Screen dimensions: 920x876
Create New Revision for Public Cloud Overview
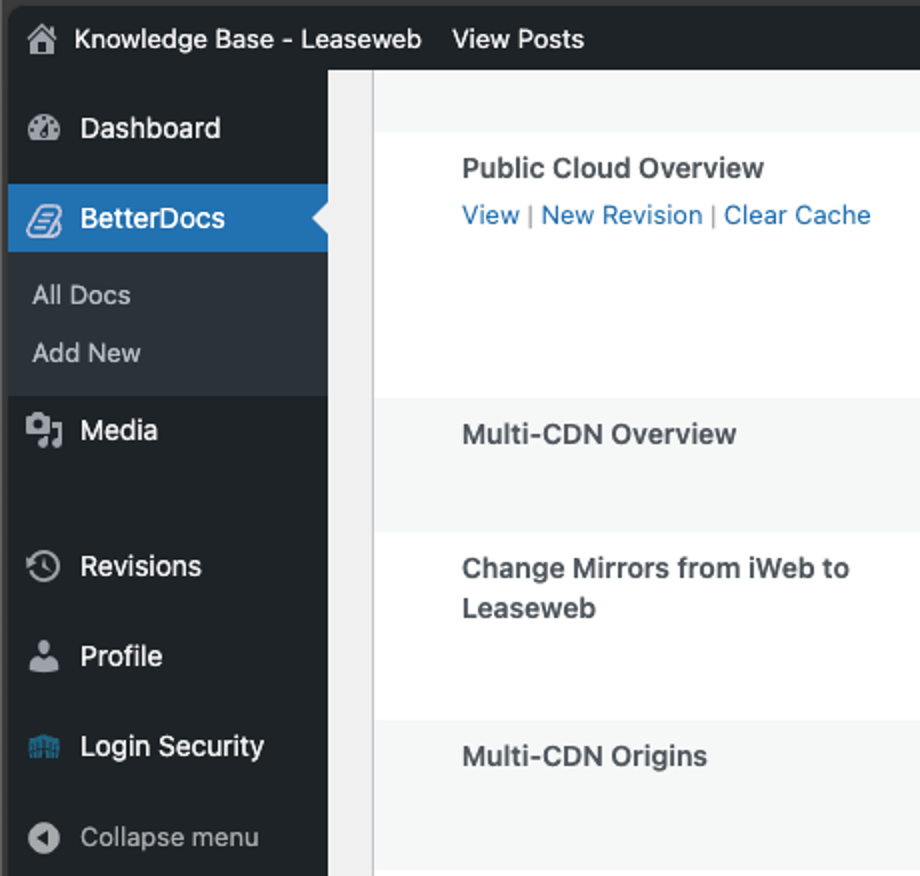[621, 215]
